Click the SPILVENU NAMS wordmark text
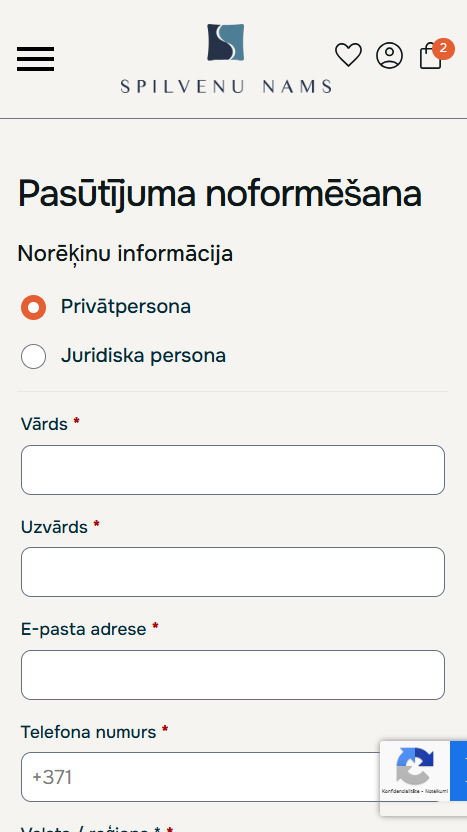The height and width of the screenshot is (832, 467). tap(226, 86)
